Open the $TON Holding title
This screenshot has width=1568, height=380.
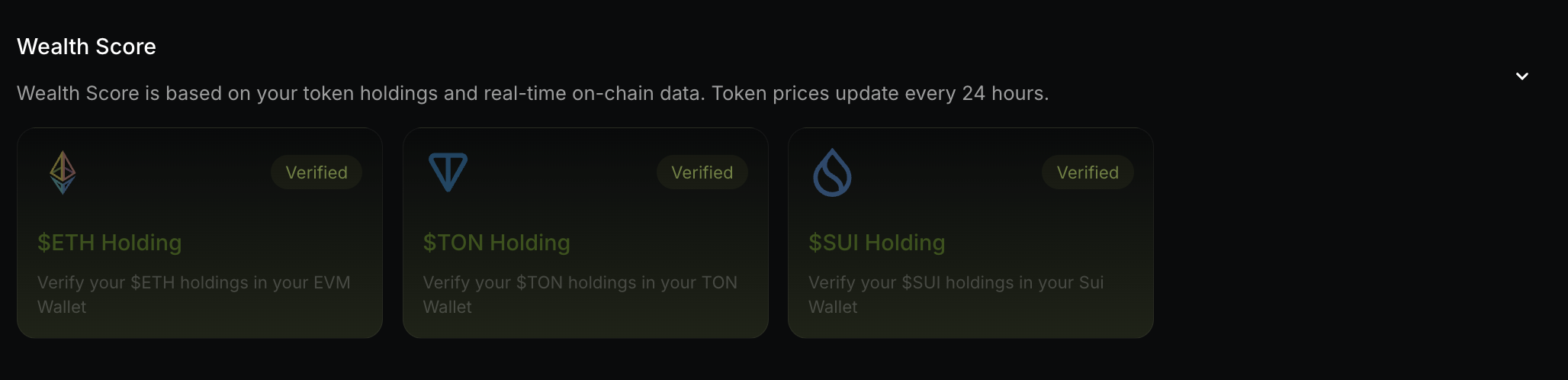[x=496, y=243]
